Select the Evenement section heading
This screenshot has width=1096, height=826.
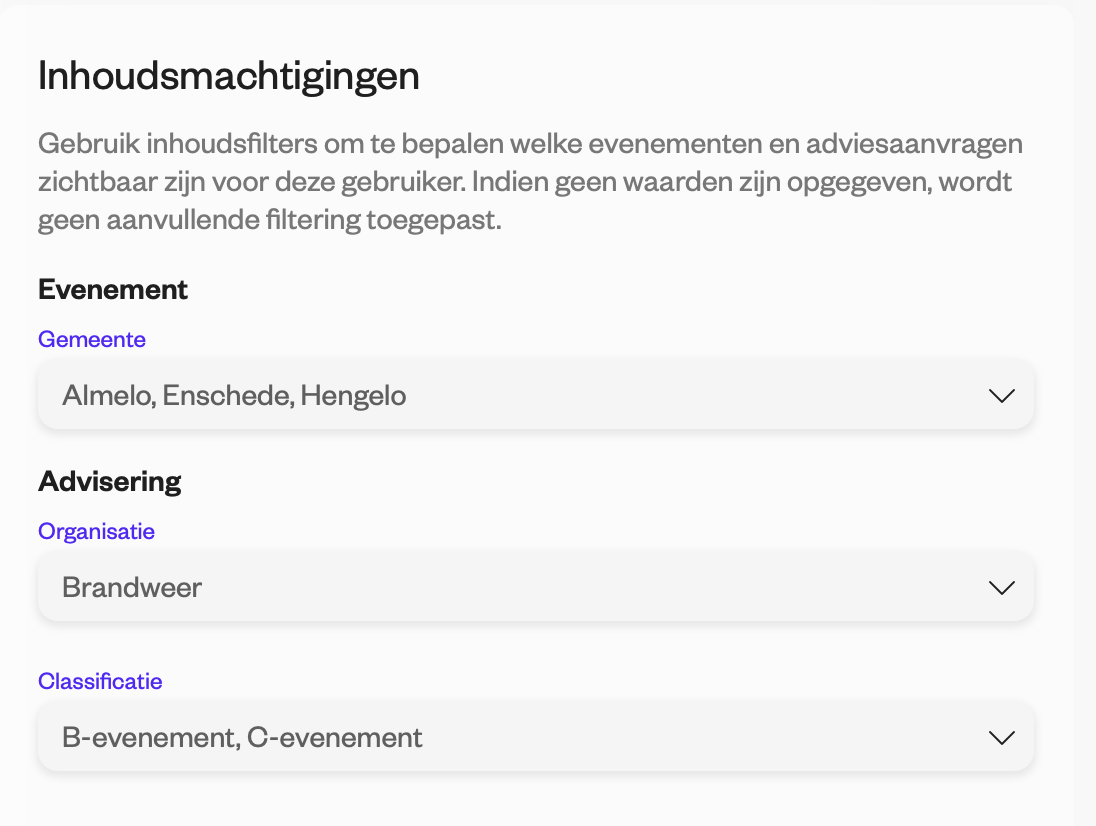pos(113,289)
